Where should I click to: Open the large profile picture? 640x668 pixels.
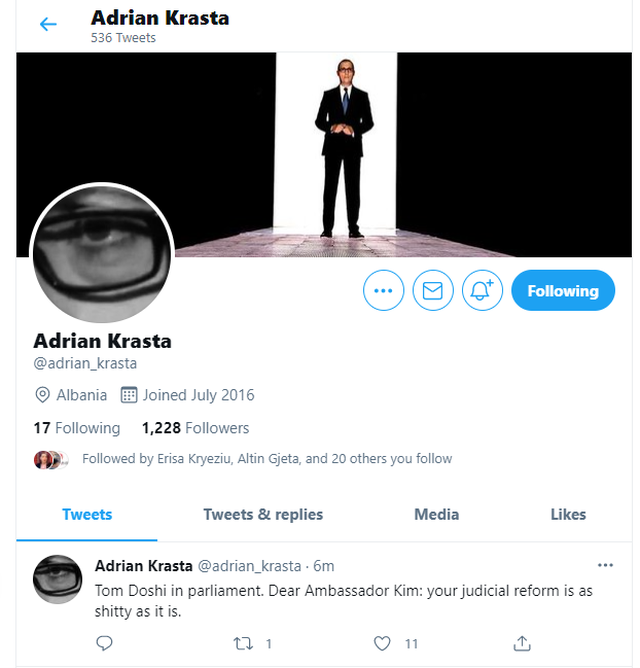coord(102,253)
